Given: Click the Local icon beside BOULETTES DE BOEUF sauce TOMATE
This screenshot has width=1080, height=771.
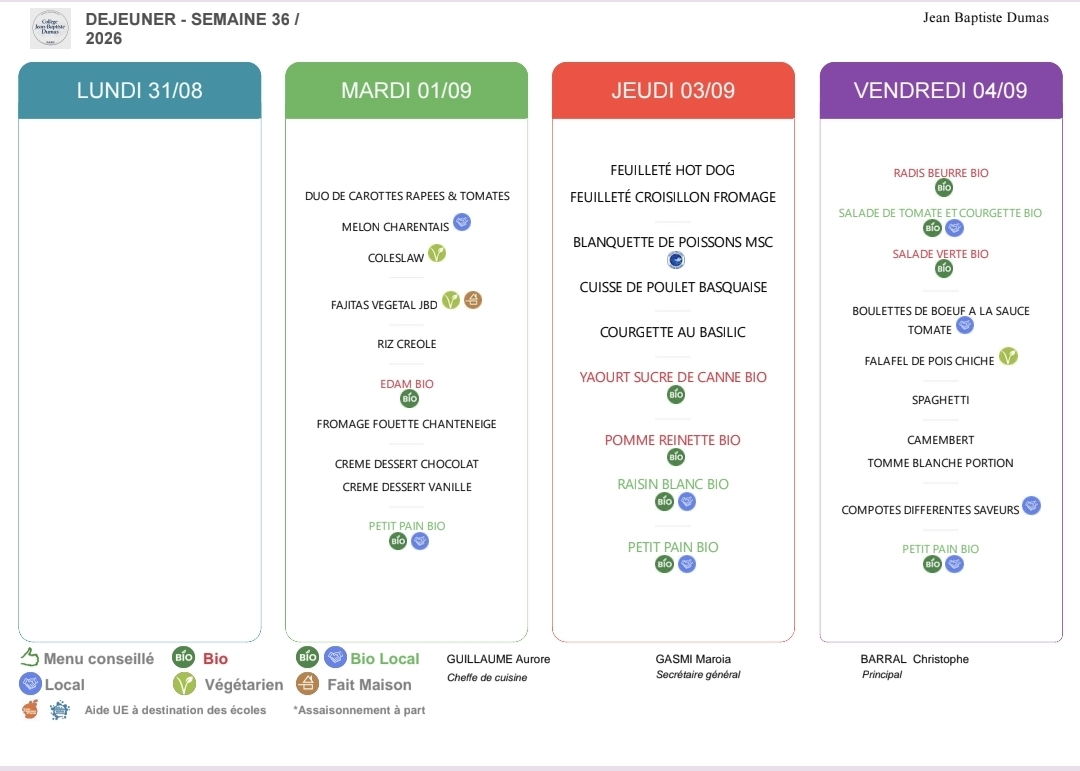Looking at the screenshot, I should coord(965,325).
